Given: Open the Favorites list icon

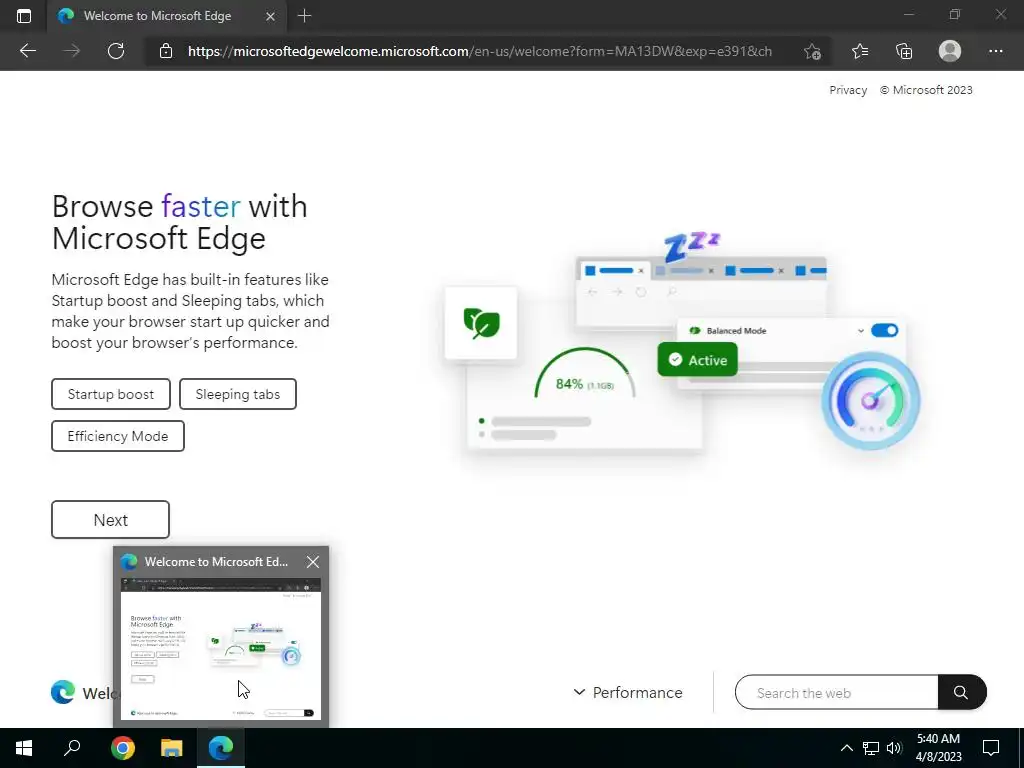Looking at the screenshot, I should [x=859, y=51].
